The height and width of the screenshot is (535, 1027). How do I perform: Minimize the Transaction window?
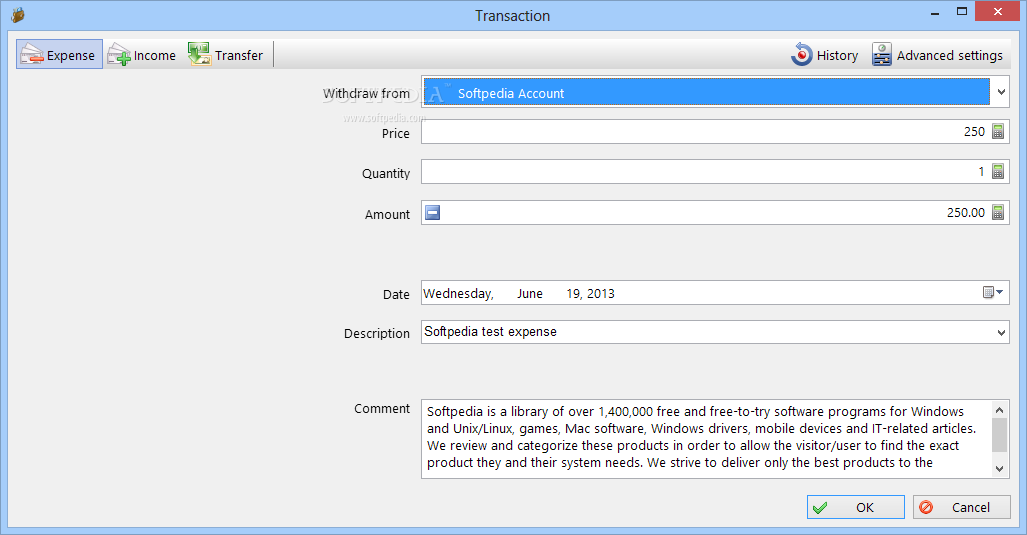(x=935, y=12)
